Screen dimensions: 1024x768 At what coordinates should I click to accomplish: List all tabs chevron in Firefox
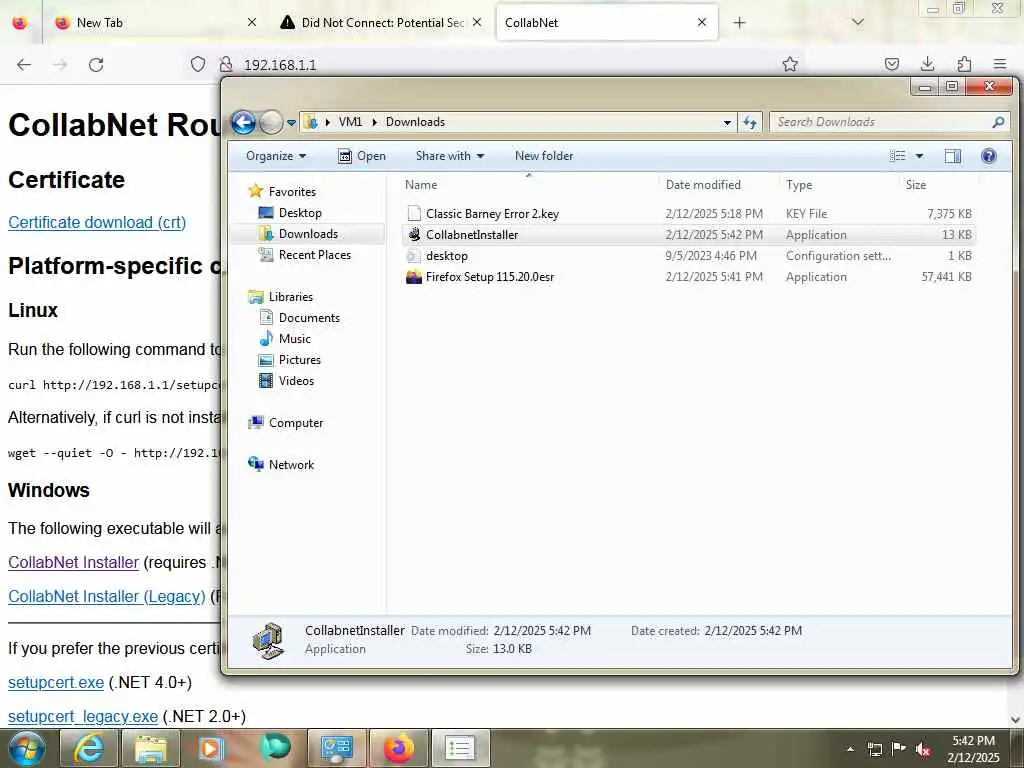(858, 22)
